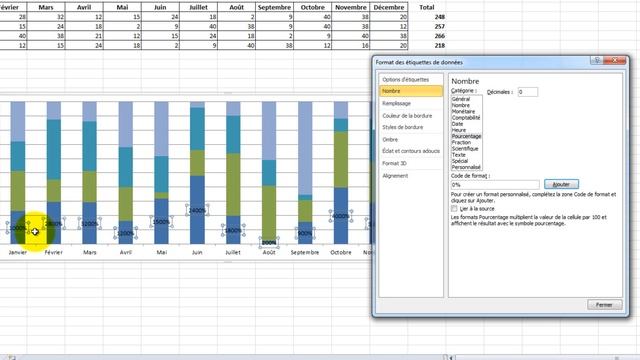Click the Ajouter button

[x=561, y=184]
